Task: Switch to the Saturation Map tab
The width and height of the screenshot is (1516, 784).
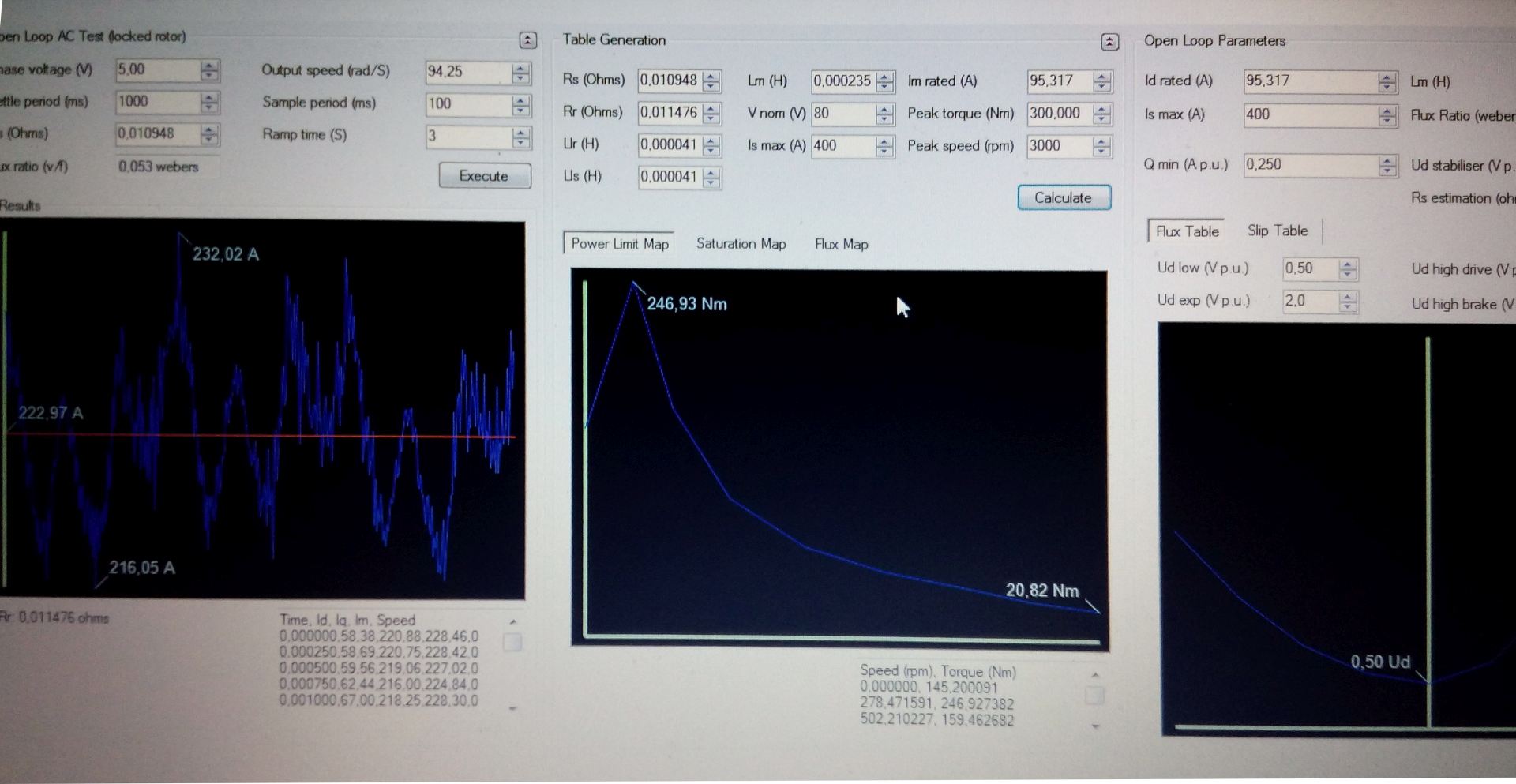Action: (741, 244)
